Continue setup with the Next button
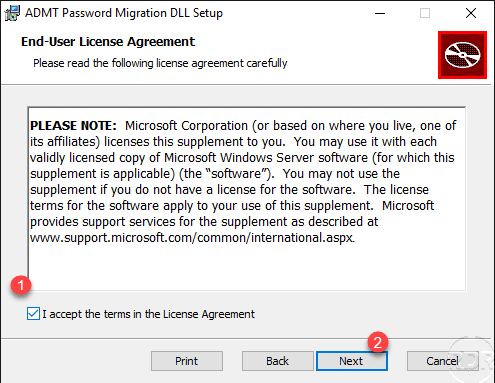This screenshot has width=495, height=383. (x=352, y=361)
